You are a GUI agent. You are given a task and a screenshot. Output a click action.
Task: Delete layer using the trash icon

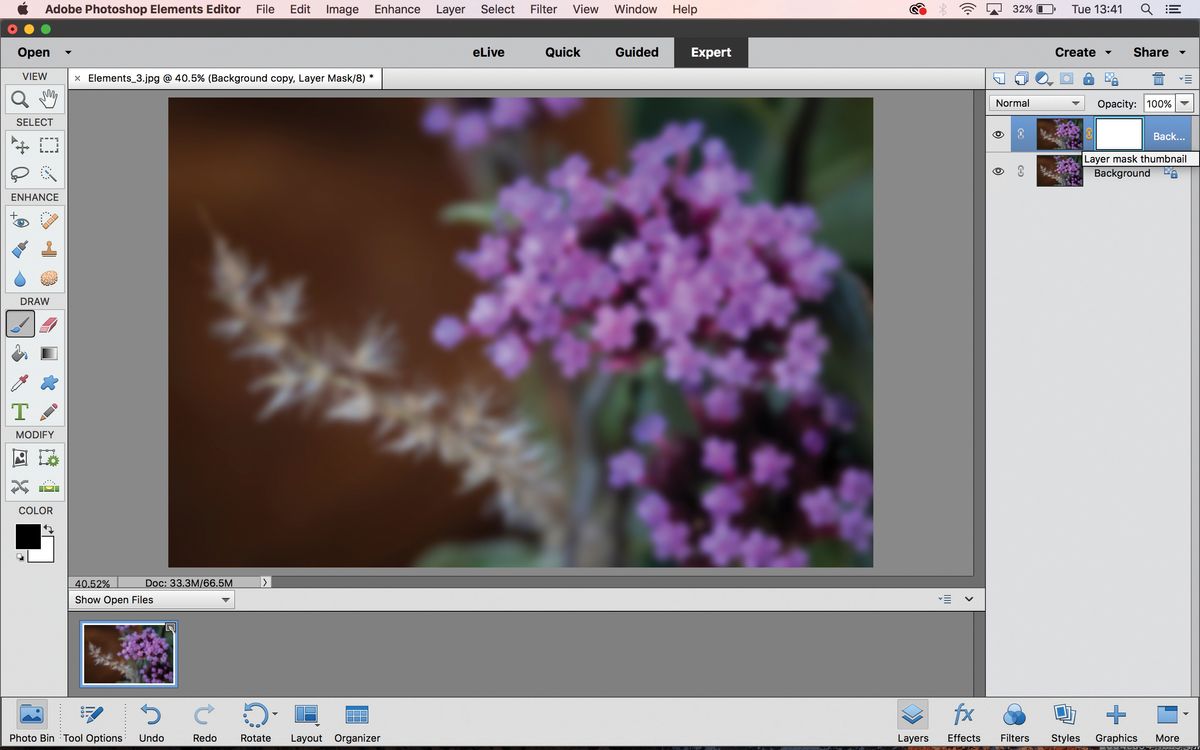[x=1157, y=78]
